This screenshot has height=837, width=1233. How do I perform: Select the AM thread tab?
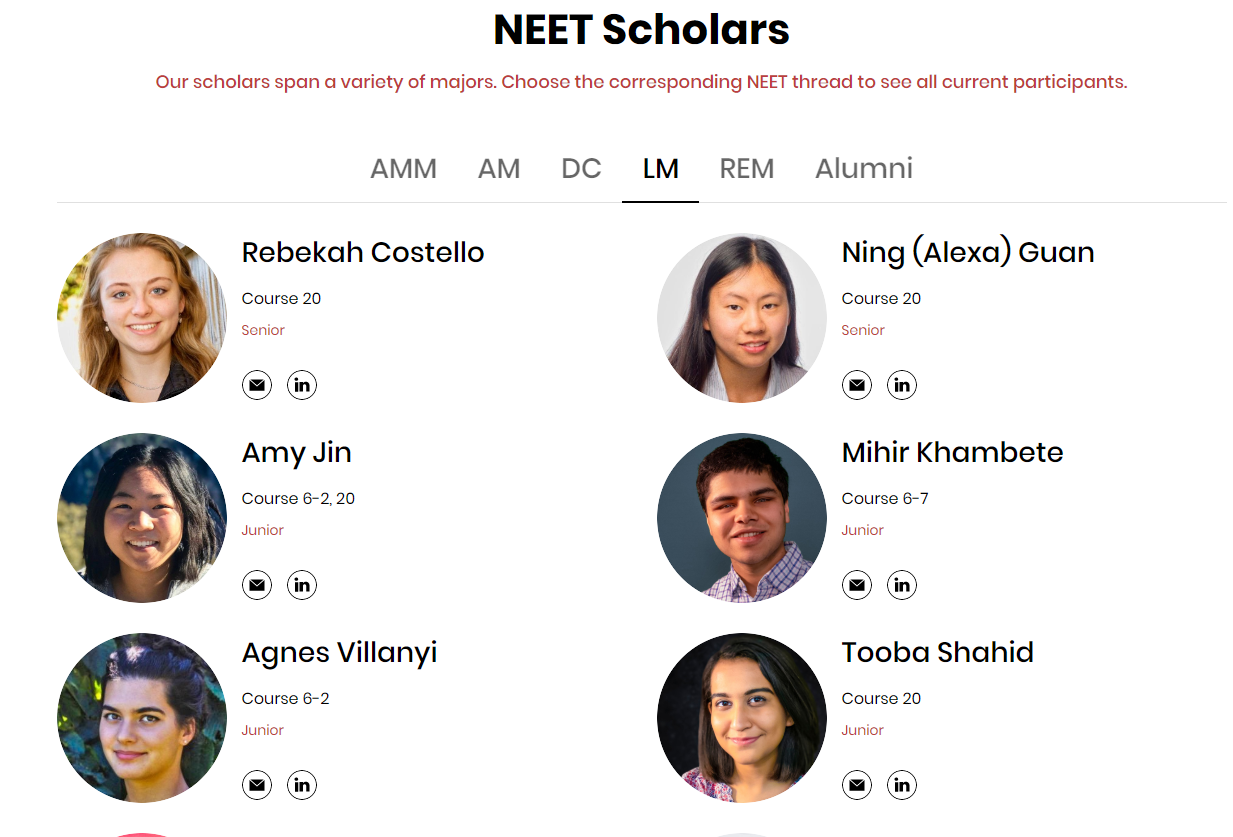point(499,168)
